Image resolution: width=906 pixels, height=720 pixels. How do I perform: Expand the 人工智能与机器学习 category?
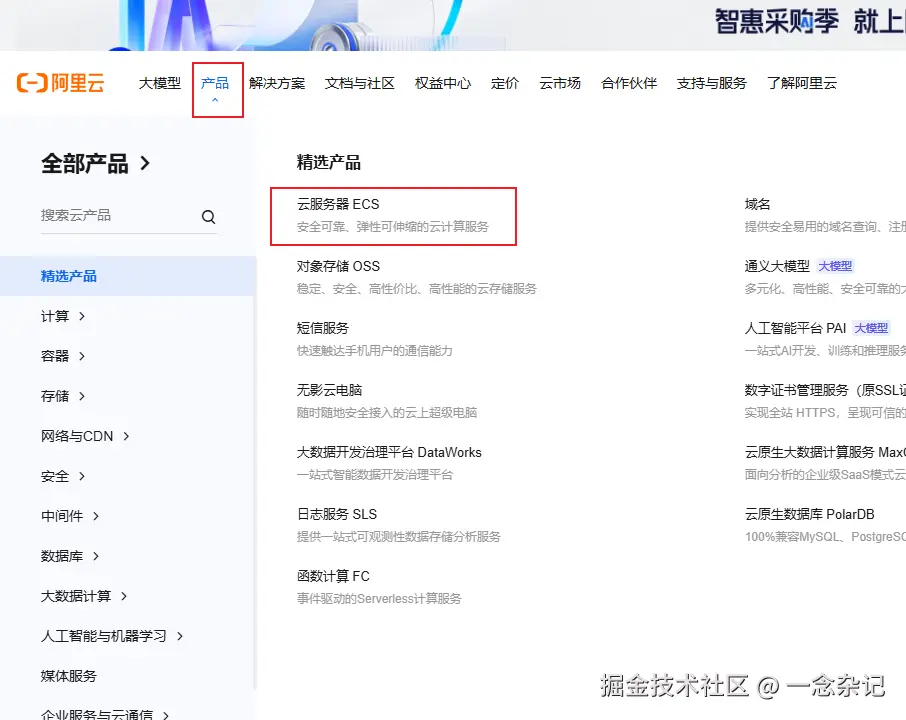point(112,636)
